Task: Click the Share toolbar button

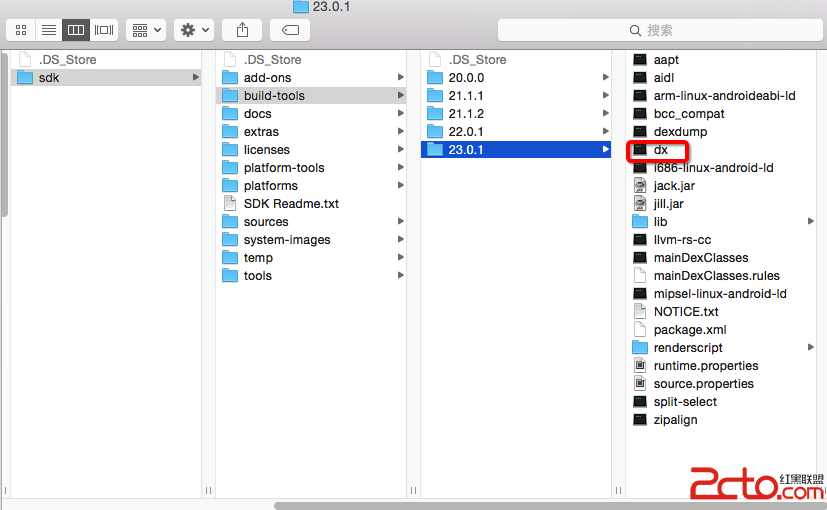Action: [242, 30]
